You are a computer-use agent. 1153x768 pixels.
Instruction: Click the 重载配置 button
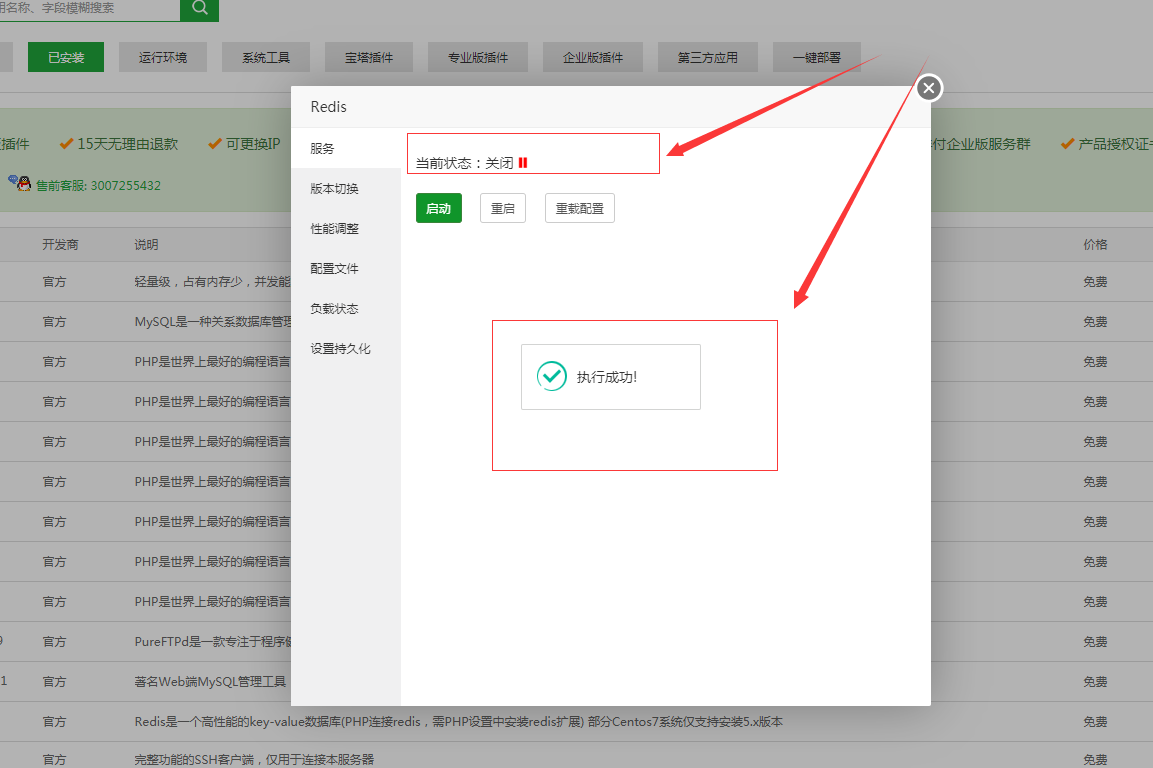579,208
